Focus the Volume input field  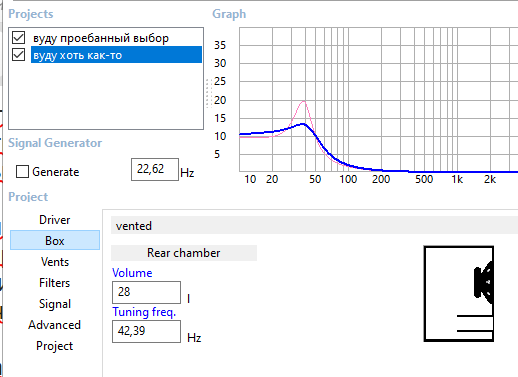tap(146, 292)
